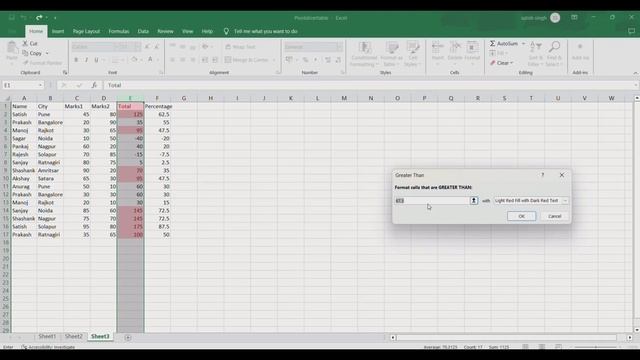640x360 pixels.
Task: Click the zoom slider in status bar
Action: (x=596, y=347)
